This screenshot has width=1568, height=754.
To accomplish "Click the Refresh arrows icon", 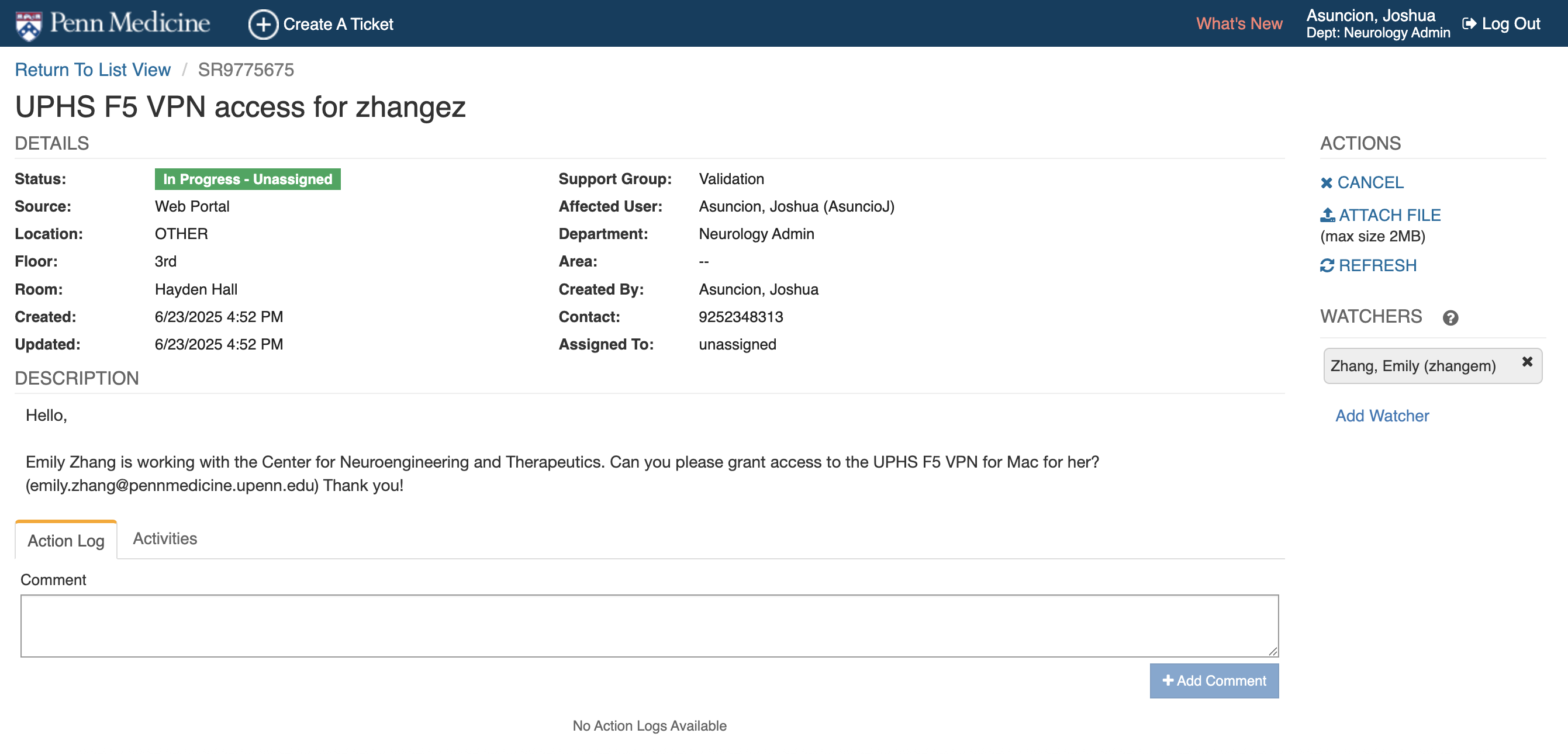I will [1327, 265].
